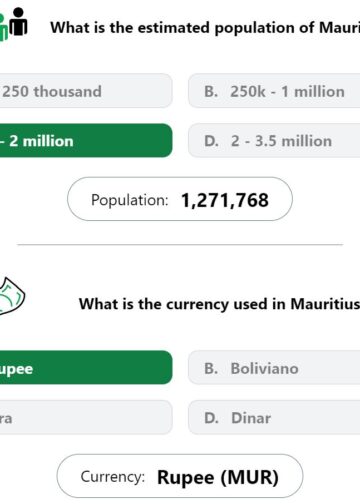The height and width of the screenshot is (504, 360).
Task: Choose answer B. Boliviano
Action: pos(274,367)
